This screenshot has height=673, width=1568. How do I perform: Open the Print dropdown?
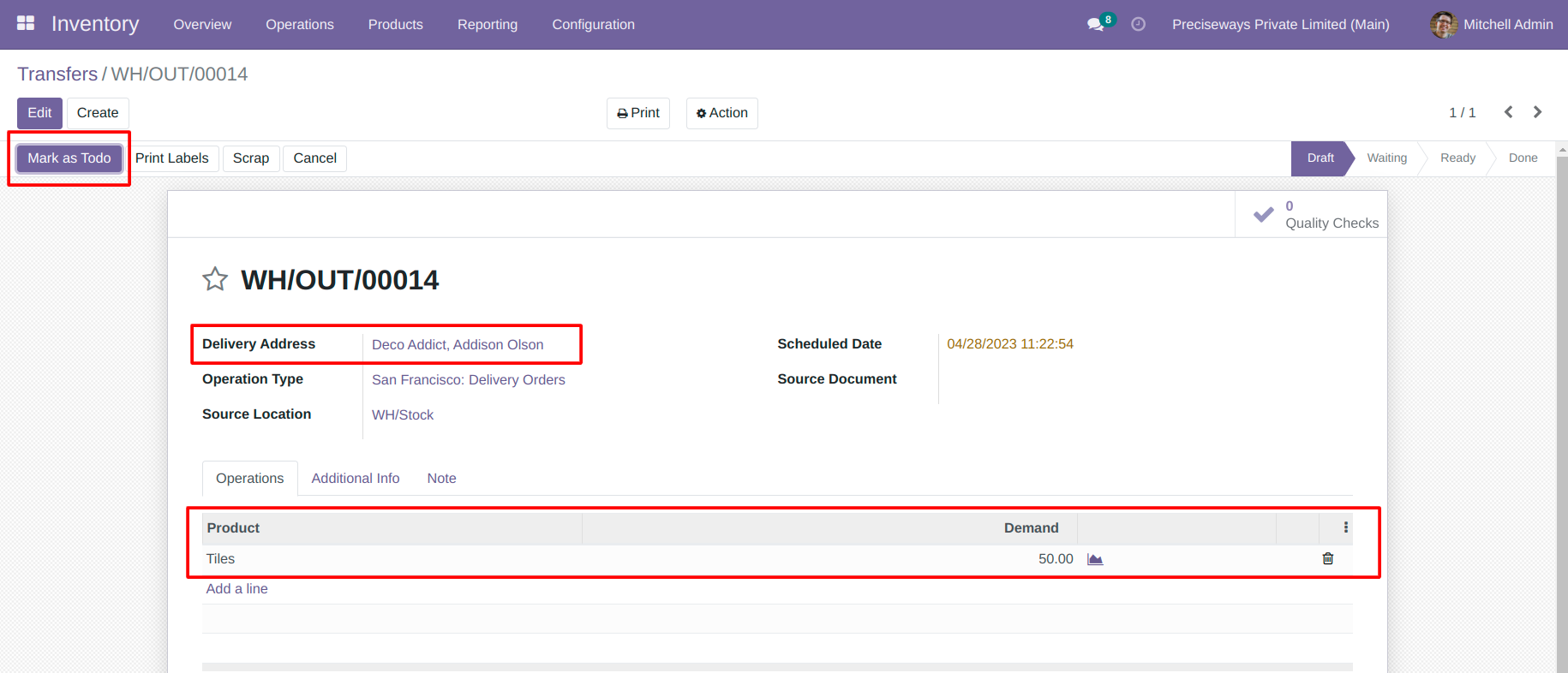[638, 113]
